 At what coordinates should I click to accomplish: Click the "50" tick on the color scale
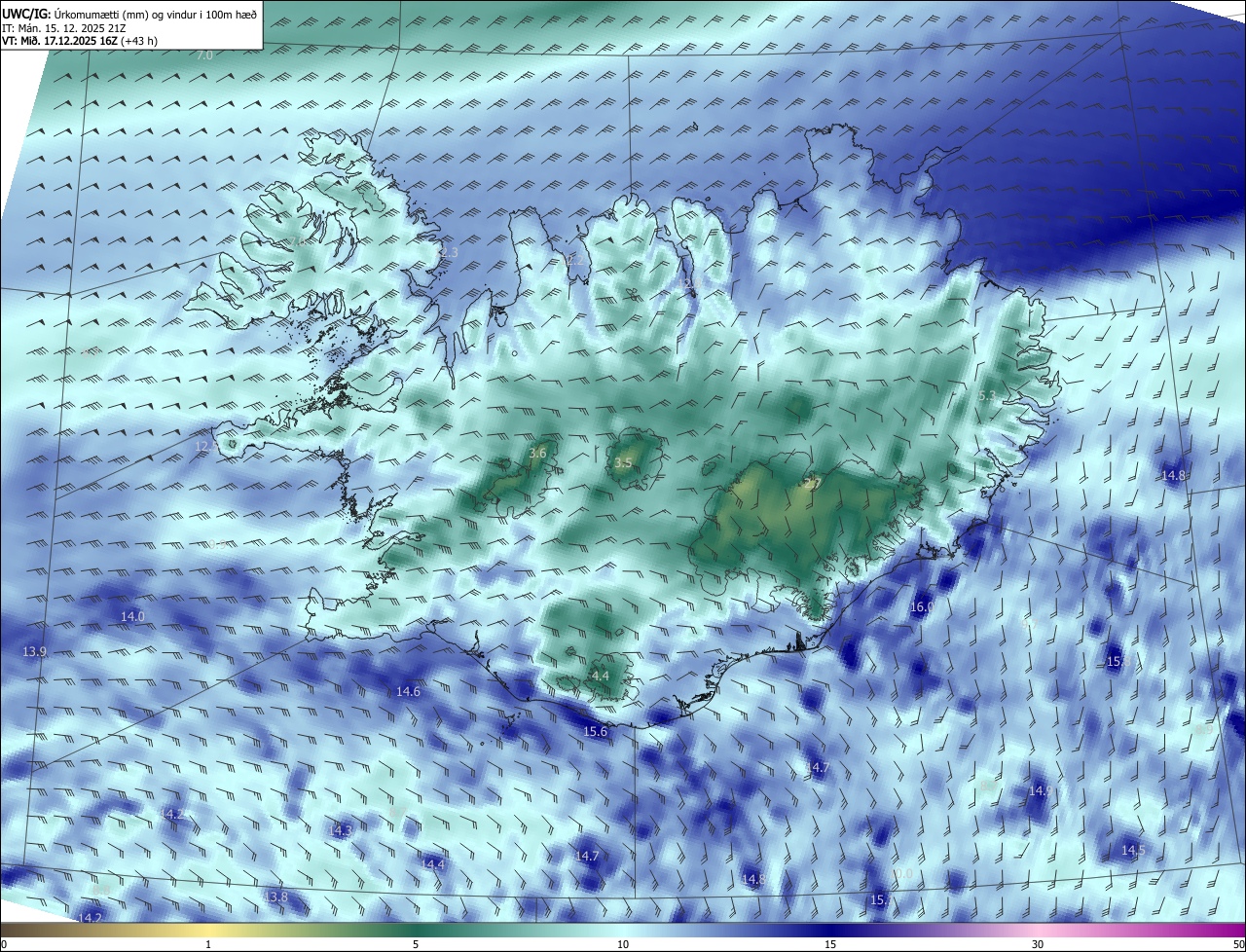(1238, 944)
